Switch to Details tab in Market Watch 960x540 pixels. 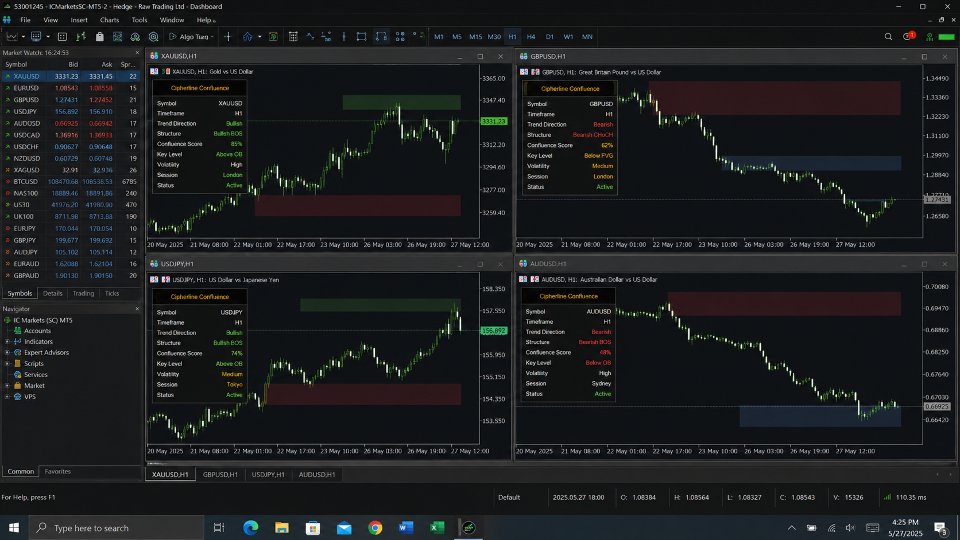[x=53, y=293]
